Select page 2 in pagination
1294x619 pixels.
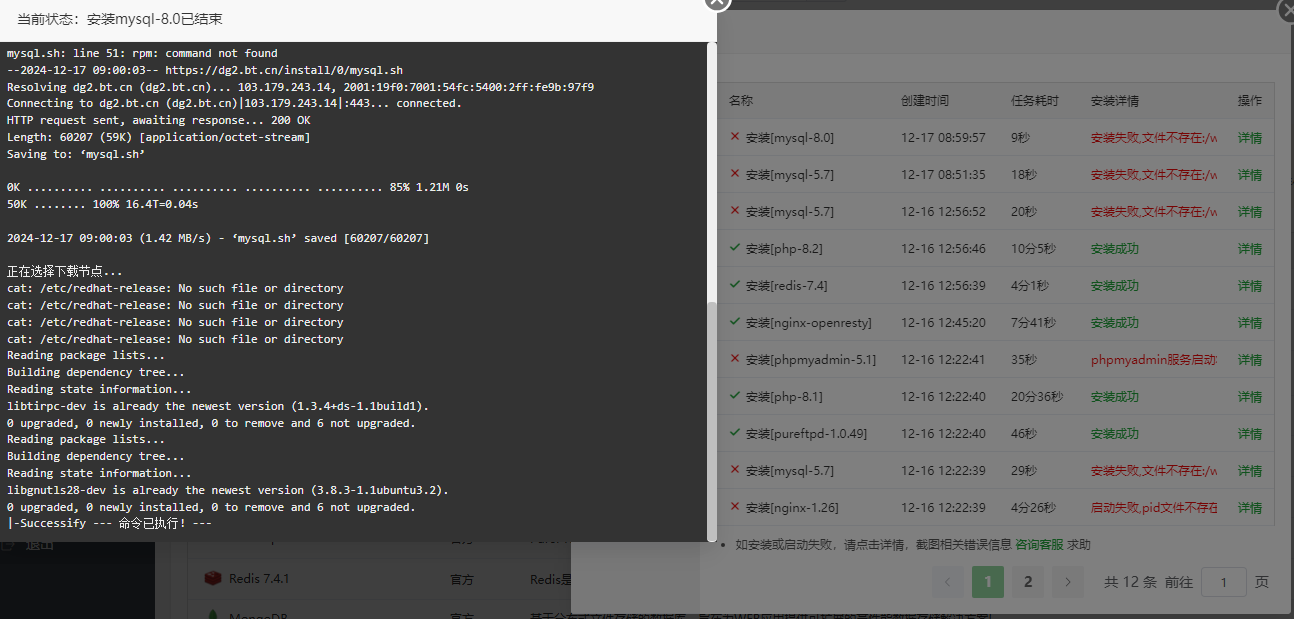tap(1028, 582)
